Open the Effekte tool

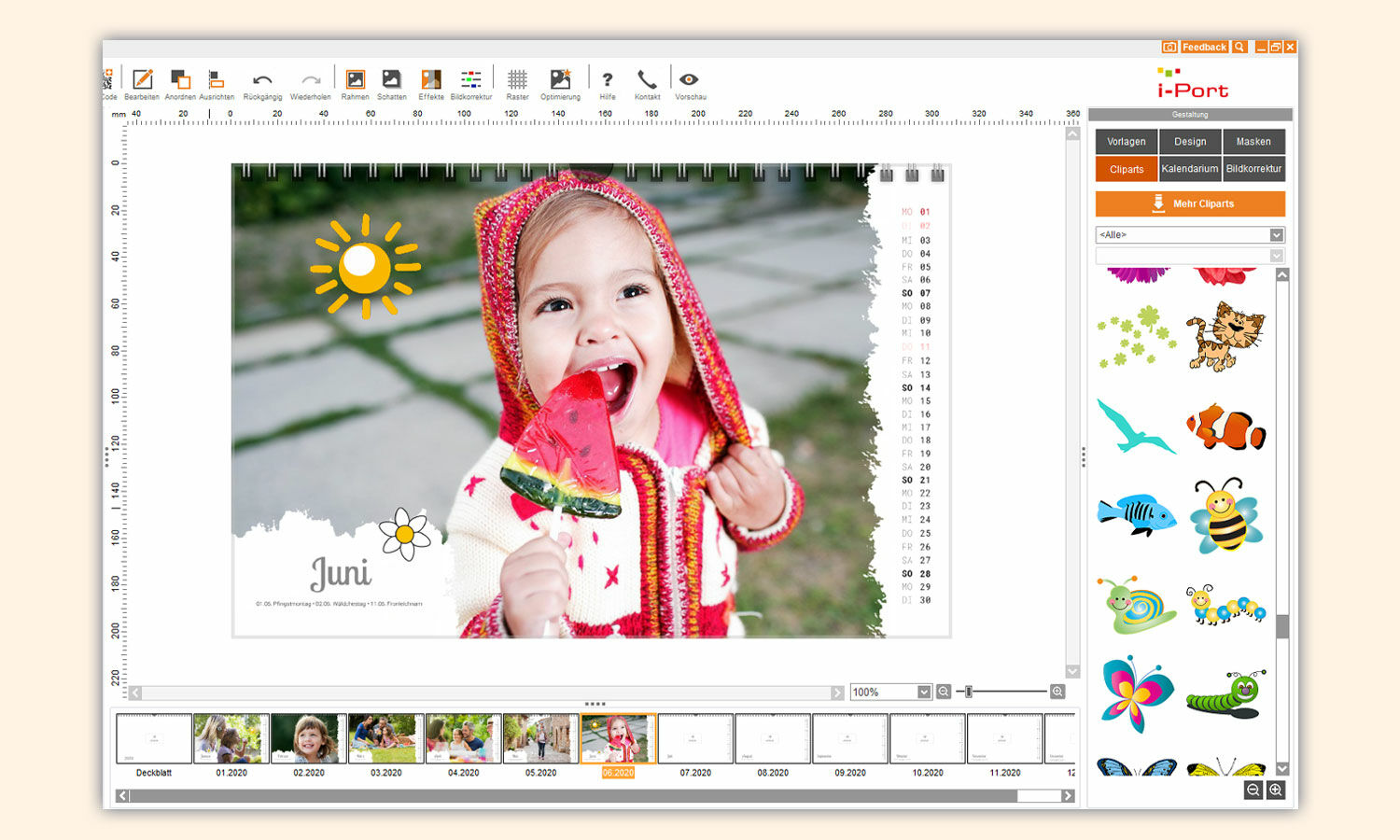pyautogui.click(x=431, y=81)
